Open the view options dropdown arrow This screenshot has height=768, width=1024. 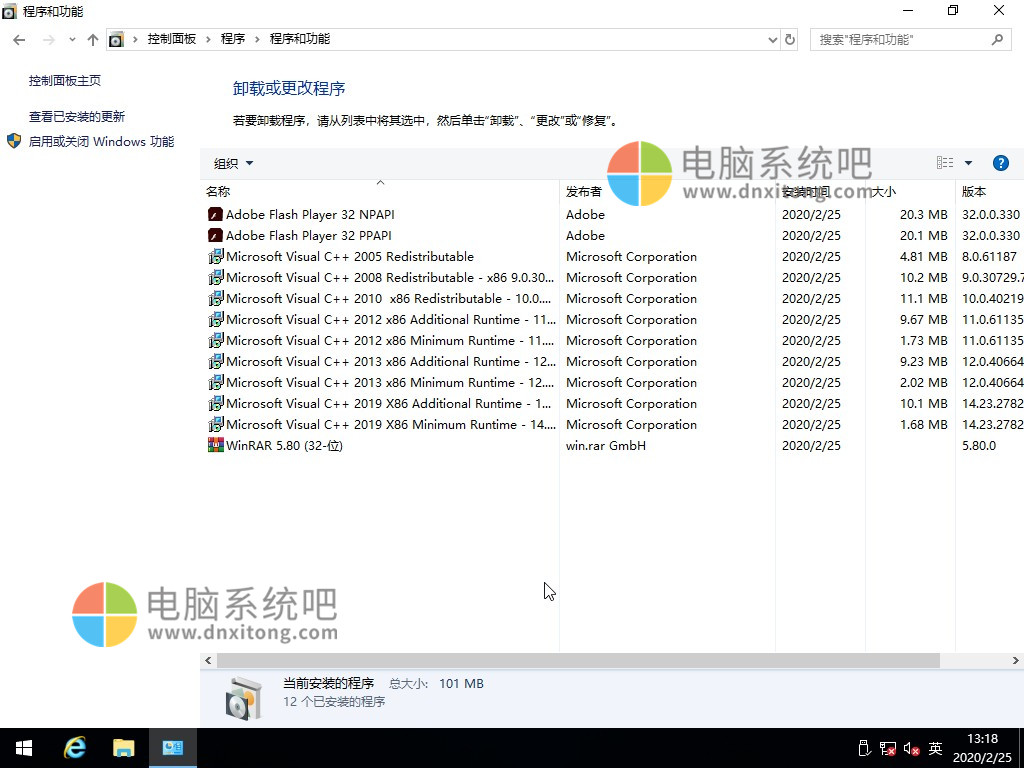click(966, 163)
